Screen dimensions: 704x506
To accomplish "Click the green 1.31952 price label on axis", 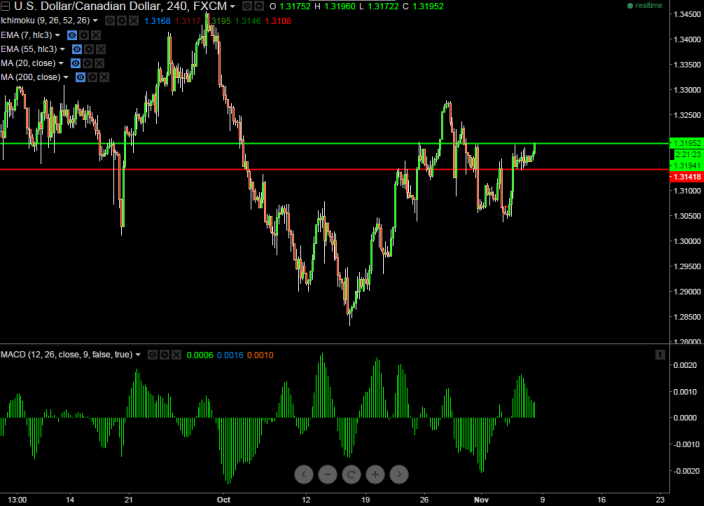I will (686, 143).
